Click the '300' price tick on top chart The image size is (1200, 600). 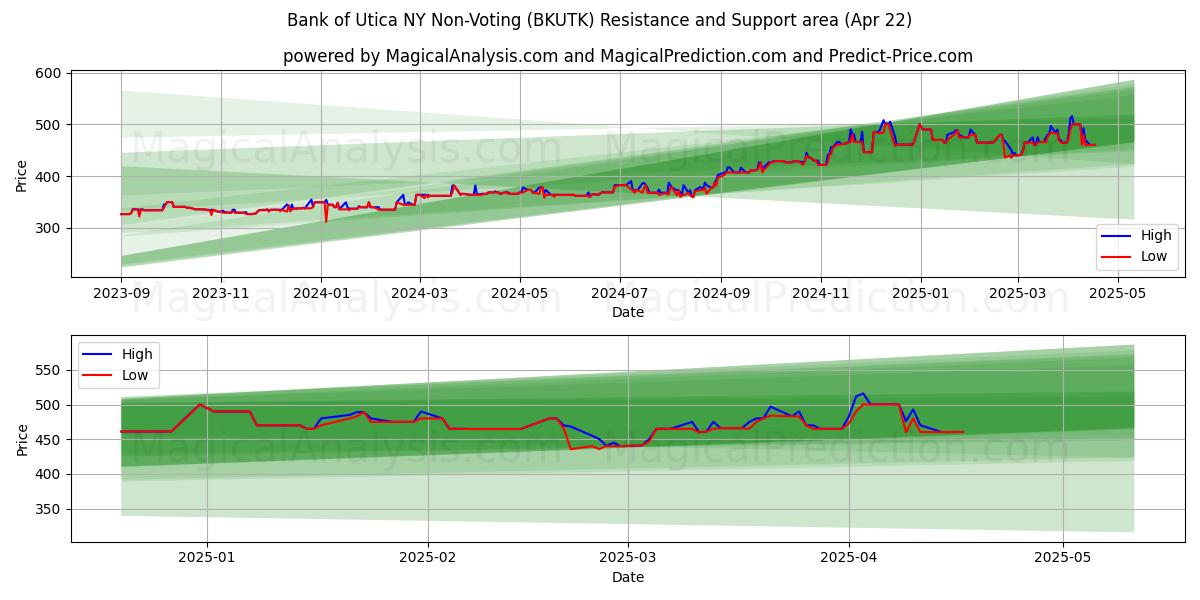click(50, 228)
